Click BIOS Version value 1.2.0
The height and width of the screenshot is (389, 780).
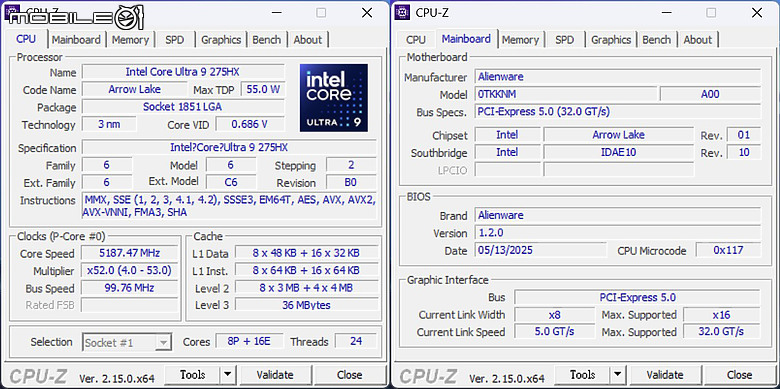[x=617, y=233]
